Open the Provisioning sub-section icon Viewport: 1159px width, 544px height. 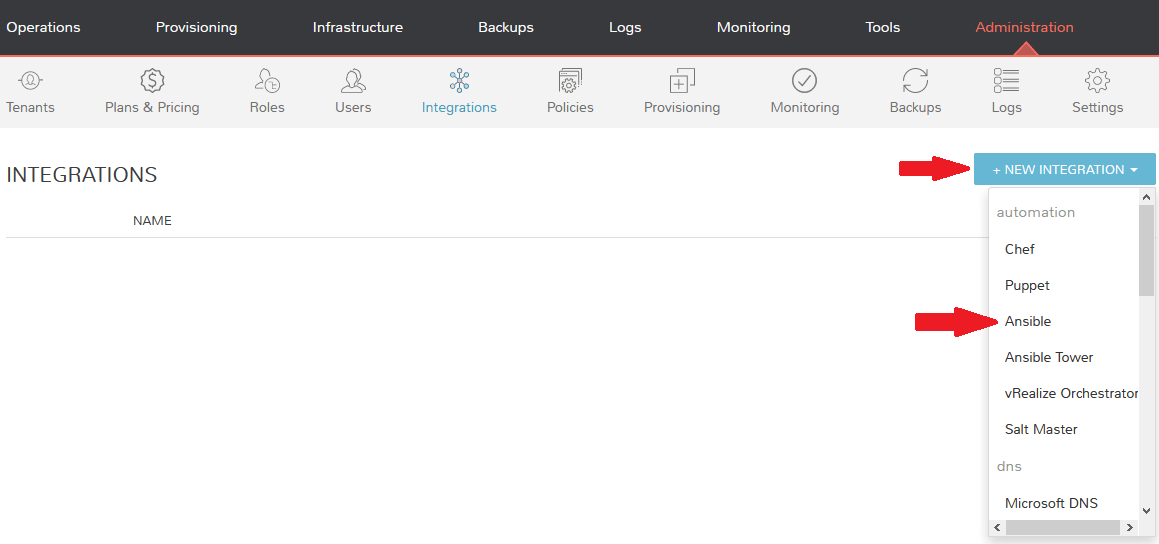pyautogui.click(x=682, y=81)
